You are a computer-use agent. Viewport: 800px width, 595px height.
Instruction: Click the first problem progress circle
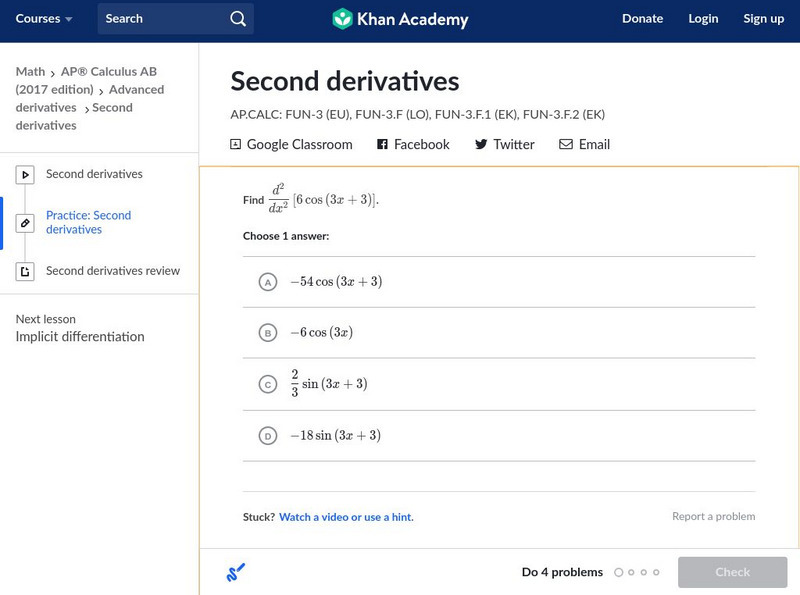[x=619, y=573]
